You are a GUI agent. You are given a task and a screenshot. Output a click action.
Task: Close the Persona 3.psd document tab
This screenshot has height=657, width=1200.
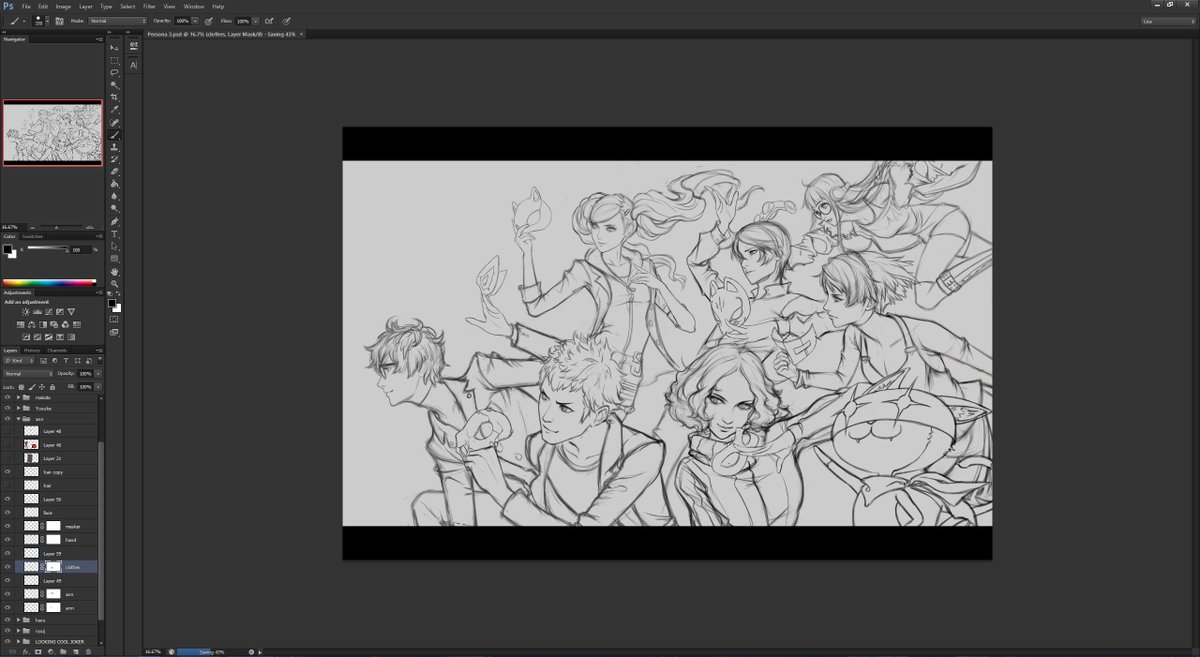coord(301,34)
